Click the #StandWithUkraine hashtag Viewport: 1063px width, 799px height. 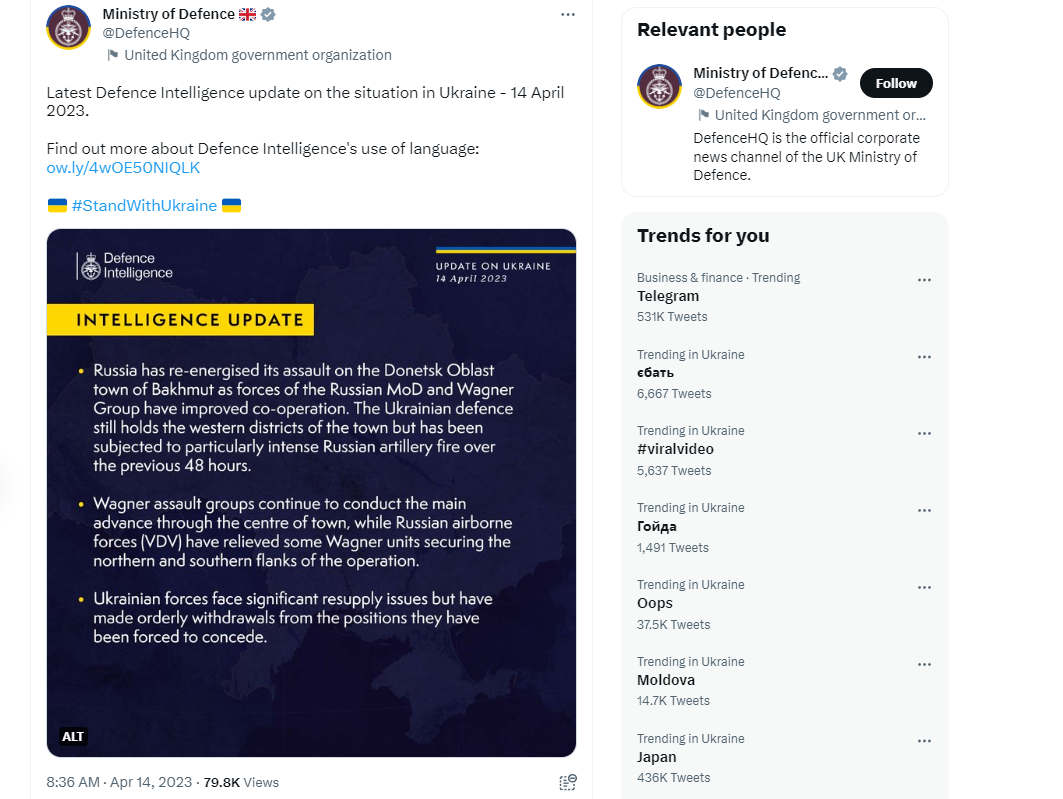tap(144, 205)
